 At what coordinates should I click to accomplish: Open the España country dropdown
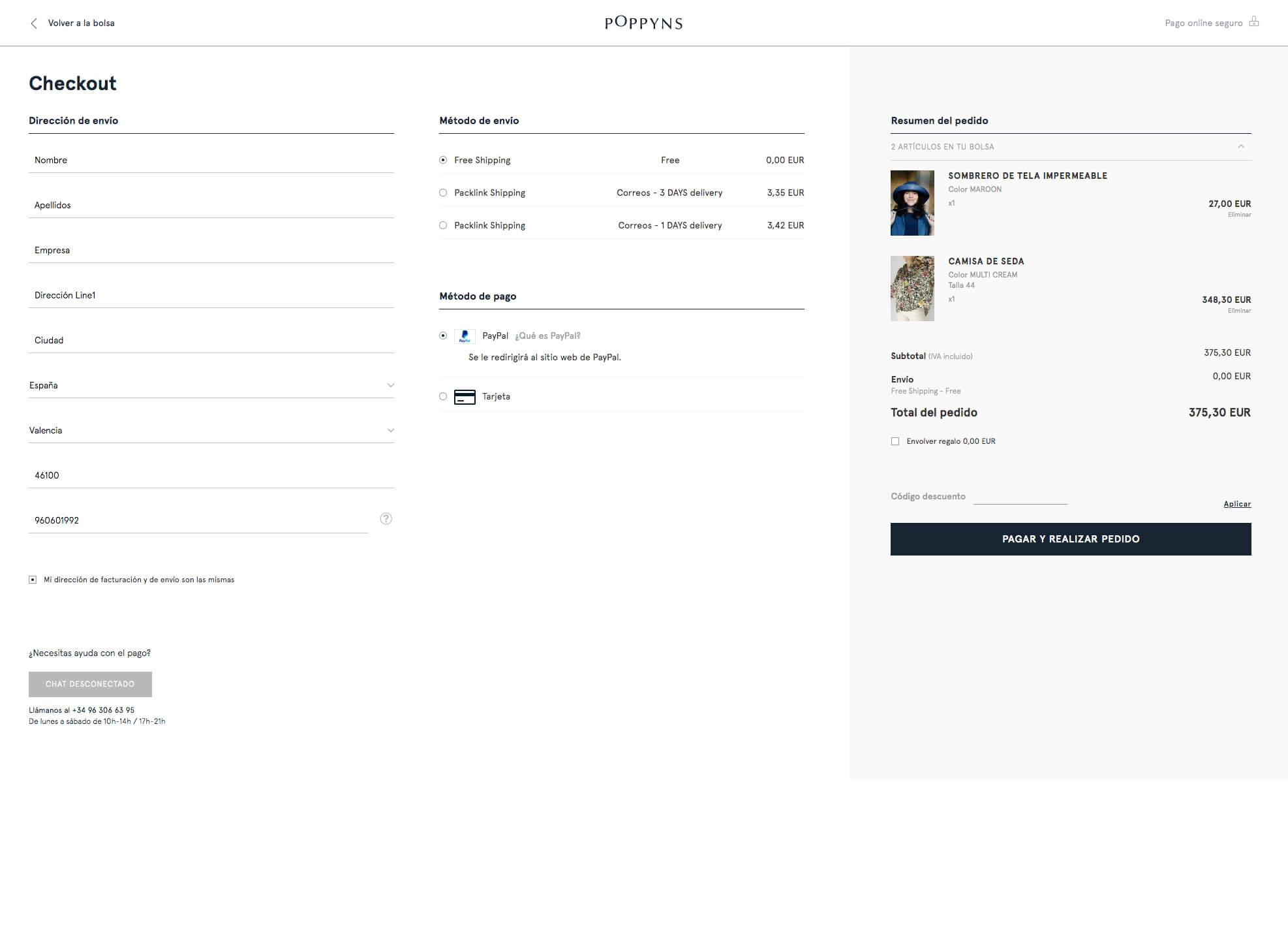point(211,385)
